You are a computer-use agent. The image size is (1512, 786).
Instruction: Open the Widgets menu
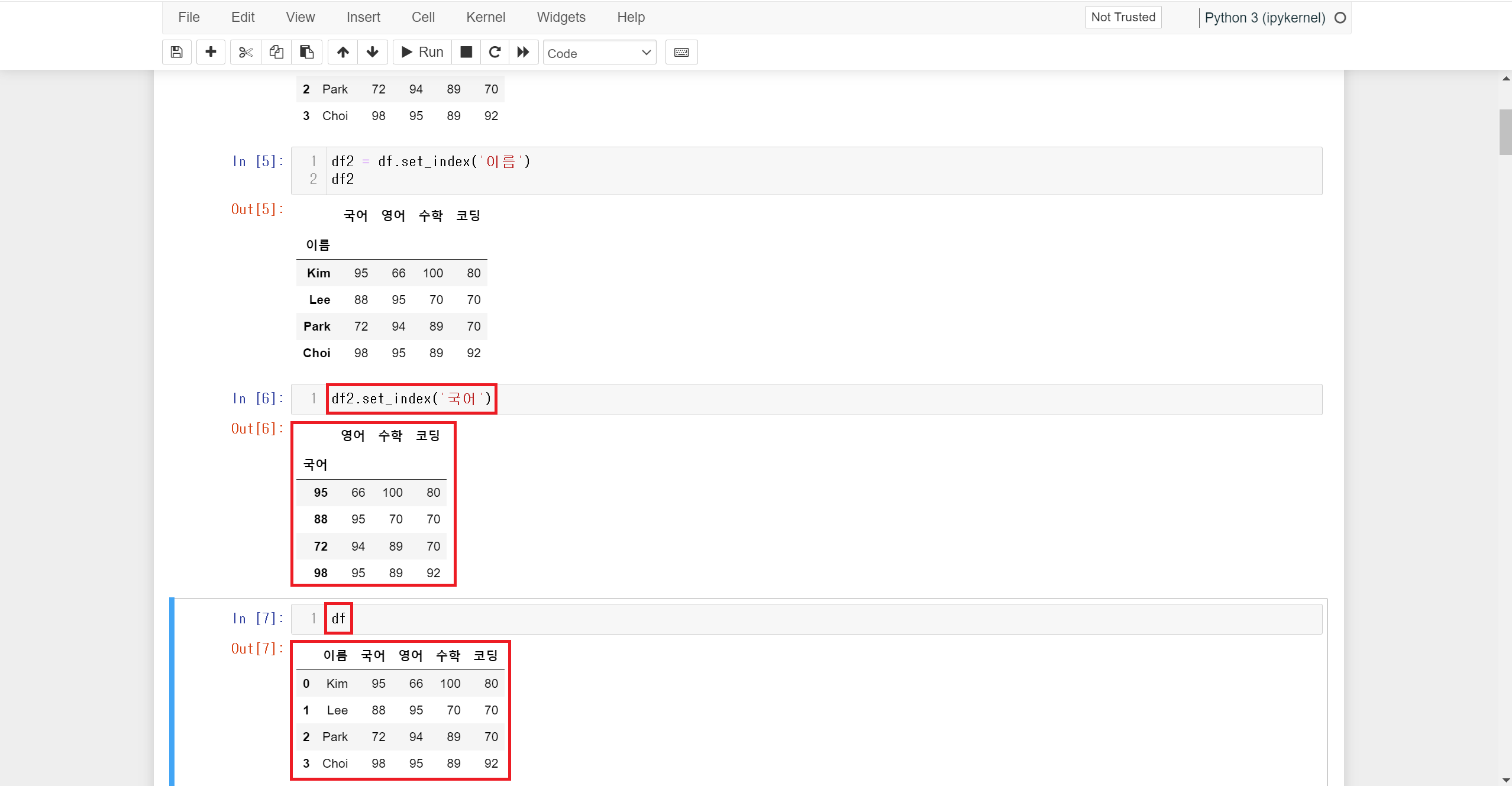click(561, 17)
